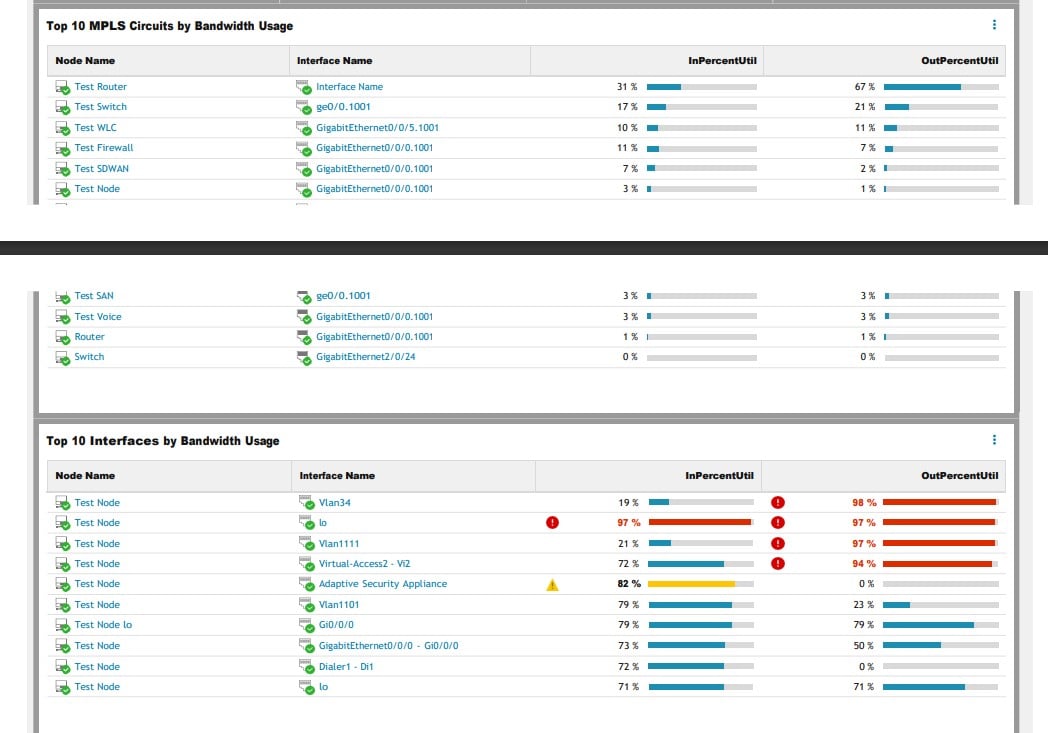
Task: Open the Dialer1 - Di1 interface link
Action: [346, 666]
